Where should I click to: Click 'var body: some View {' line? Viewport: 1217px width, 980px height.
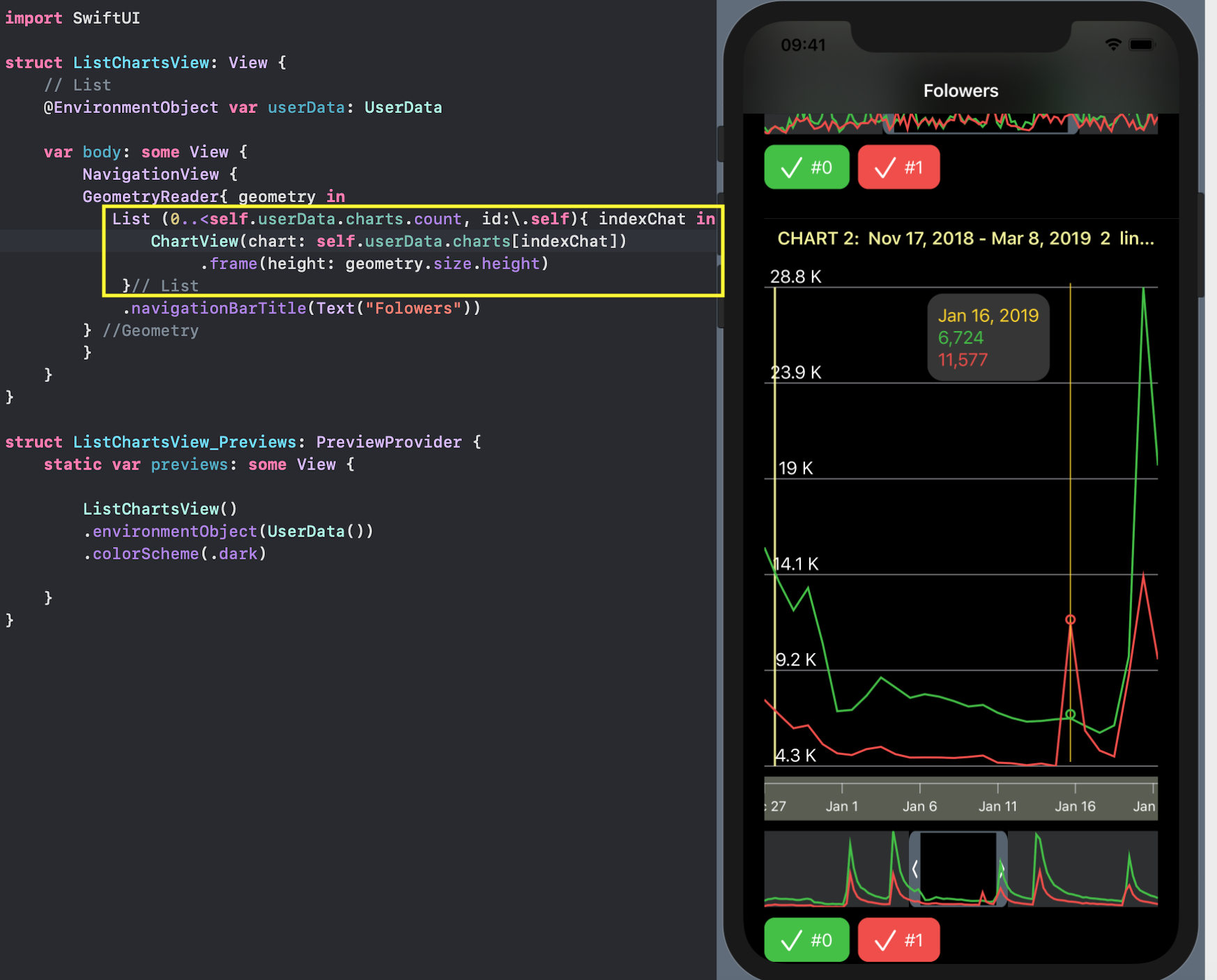tap(146, 152)
